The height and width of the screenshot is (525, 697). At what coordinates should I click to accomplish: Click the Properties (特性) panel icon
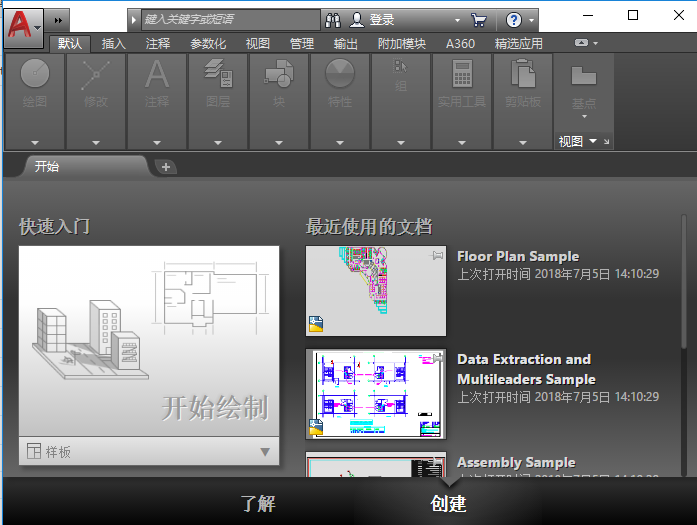tap(340, 76)
